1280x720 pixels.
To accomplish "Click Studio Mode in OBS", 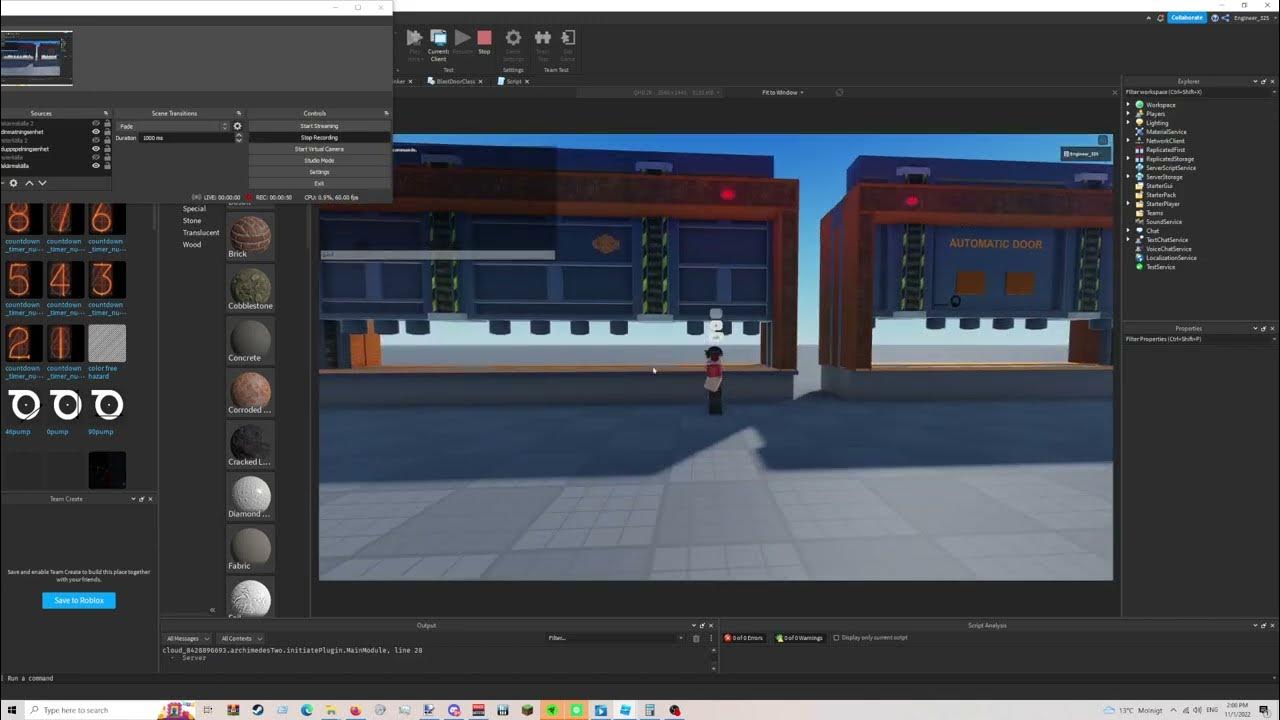I will [319, 161].
